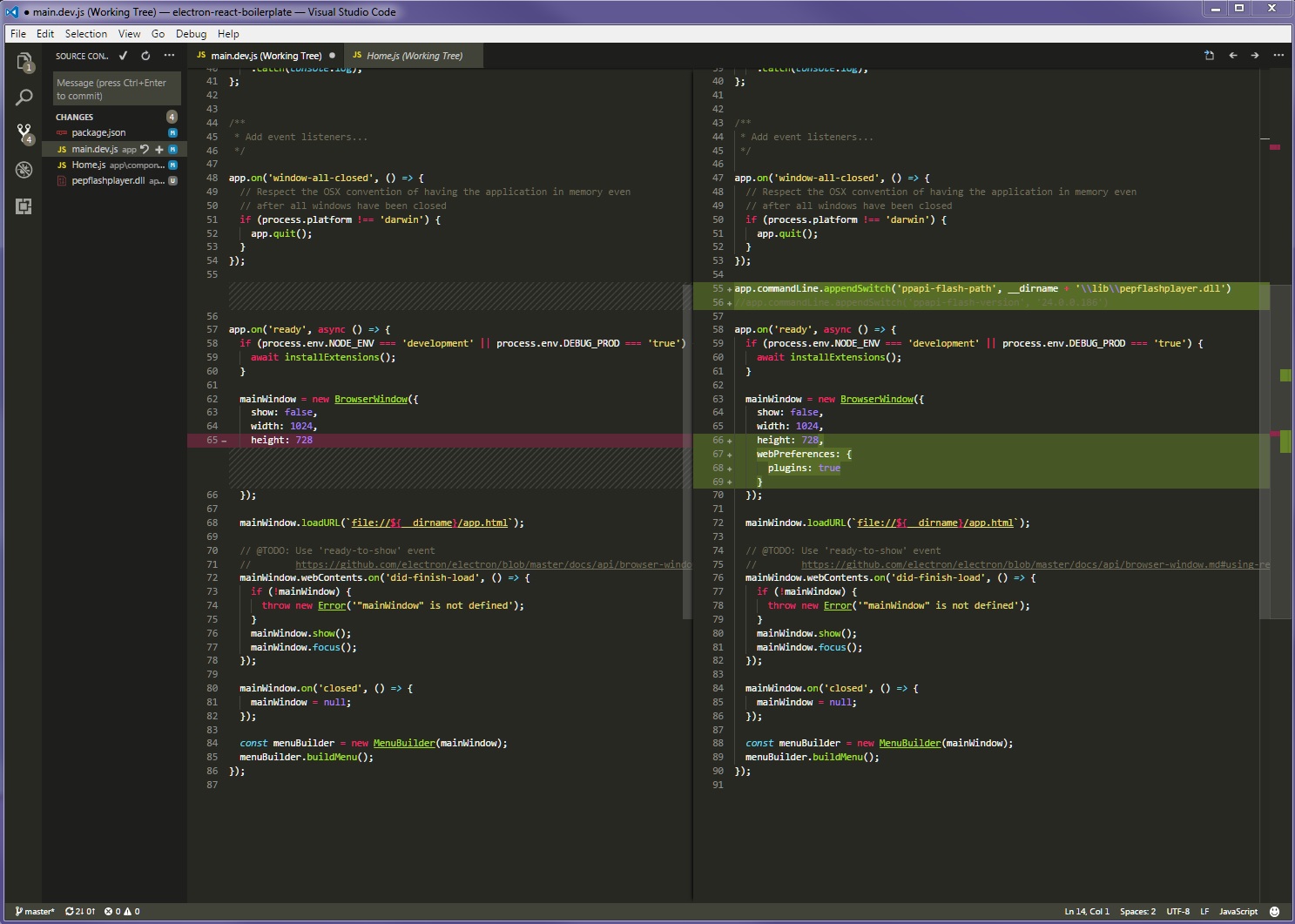Open Source Control view in activity bar
This screenshot has width=1295, height=924.
coord(24,133)
